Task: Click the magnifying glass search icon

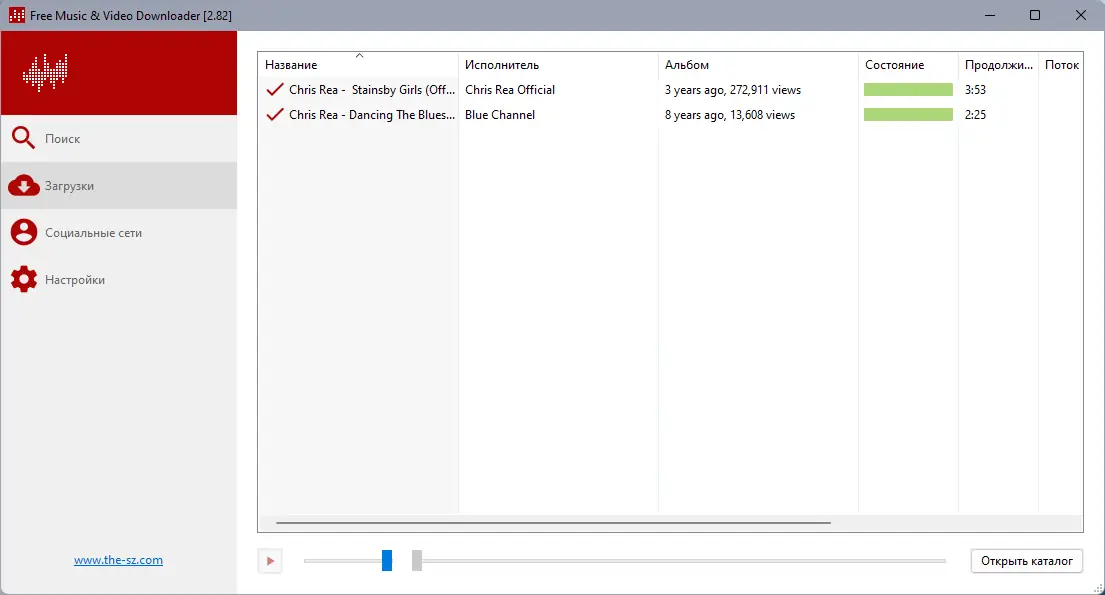Action: click(x=23, y=138)
